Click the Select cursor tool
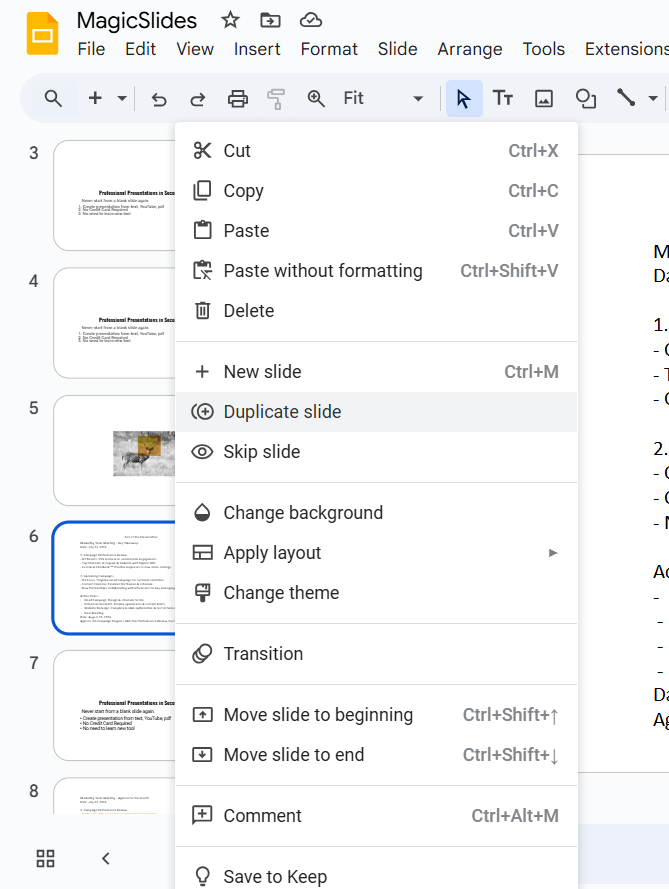This screenshot has height=889, width=669. point(463,98)
